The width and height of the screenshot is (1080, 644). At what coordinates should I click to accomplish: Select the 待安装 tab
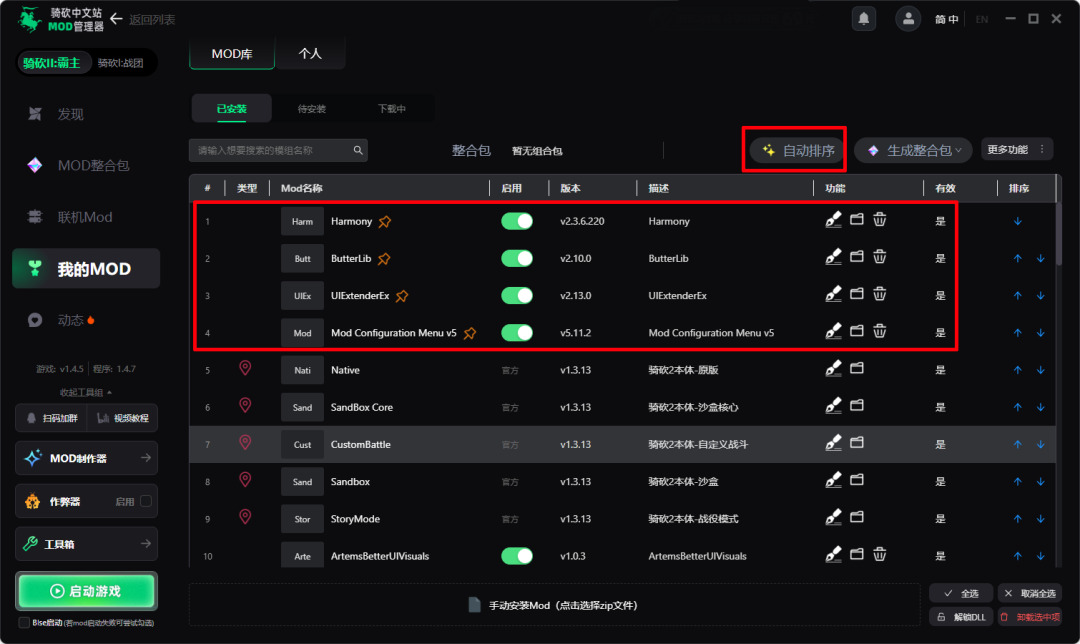pos(311,109)
